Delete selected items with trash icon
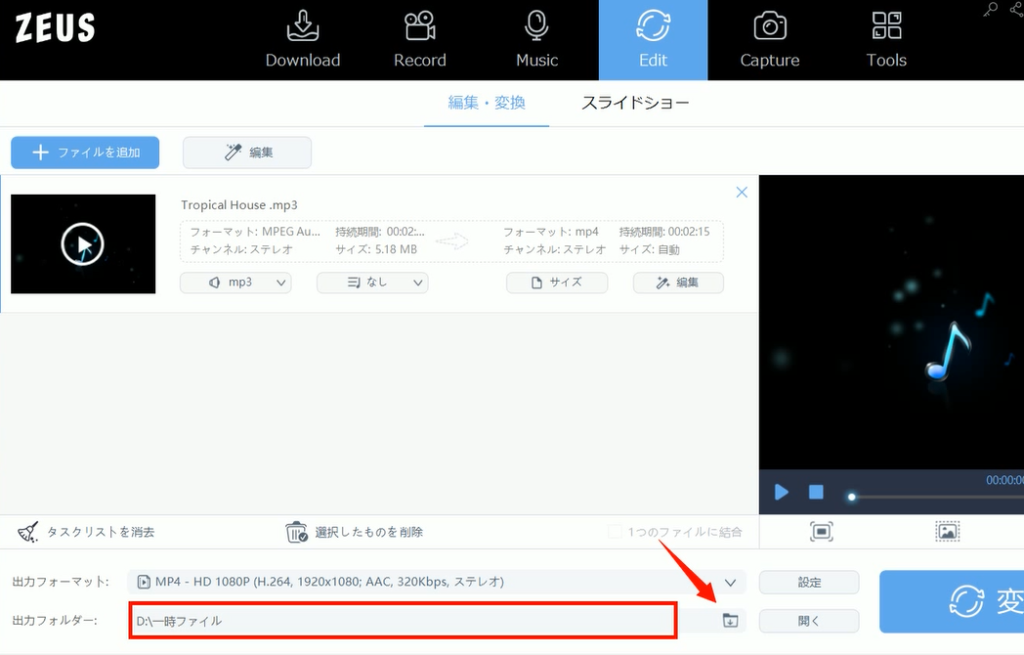The image size is (1024, 655). (296, 532)
